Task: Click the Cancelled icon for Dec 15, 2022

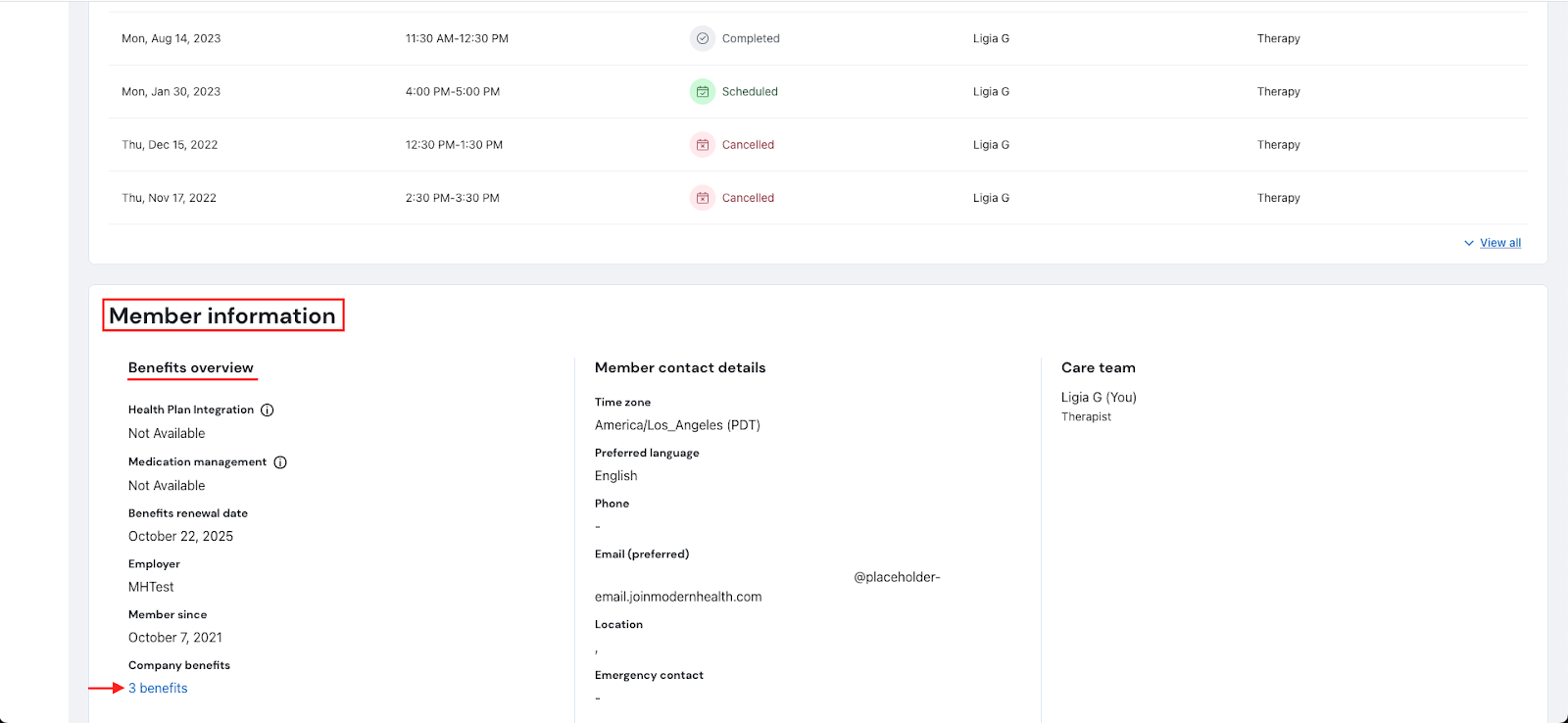Action: (702, 144)
